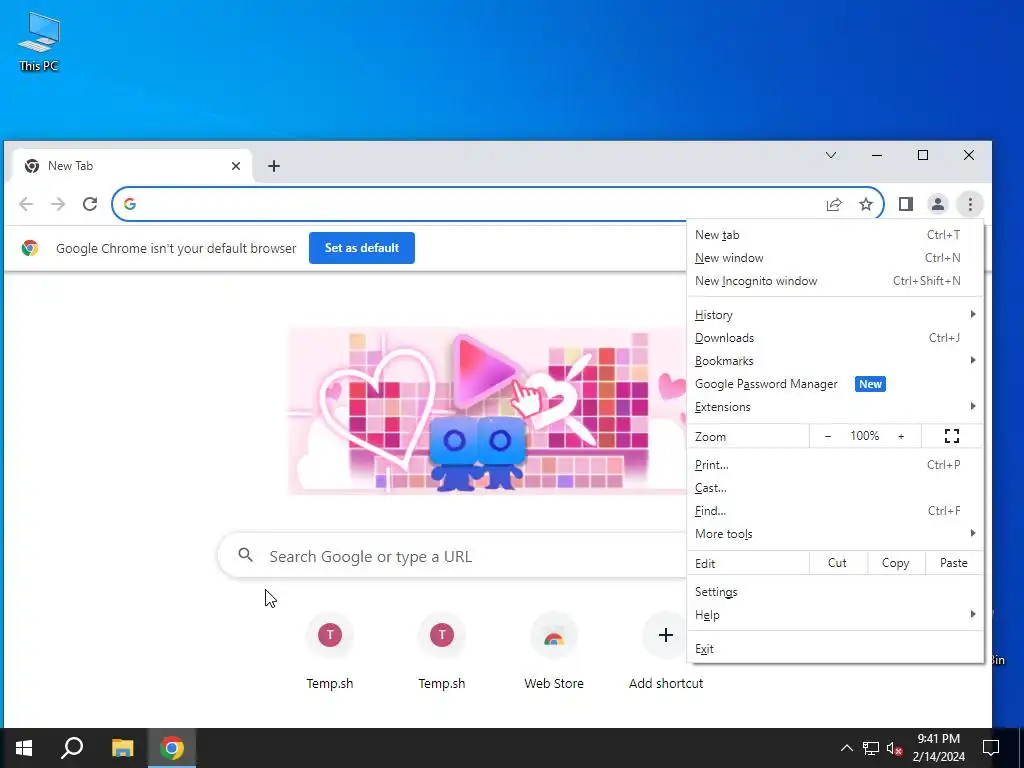Click the Add shortcut tile
The width and height of the screenshot is (1024, 768).
(665, 651)
